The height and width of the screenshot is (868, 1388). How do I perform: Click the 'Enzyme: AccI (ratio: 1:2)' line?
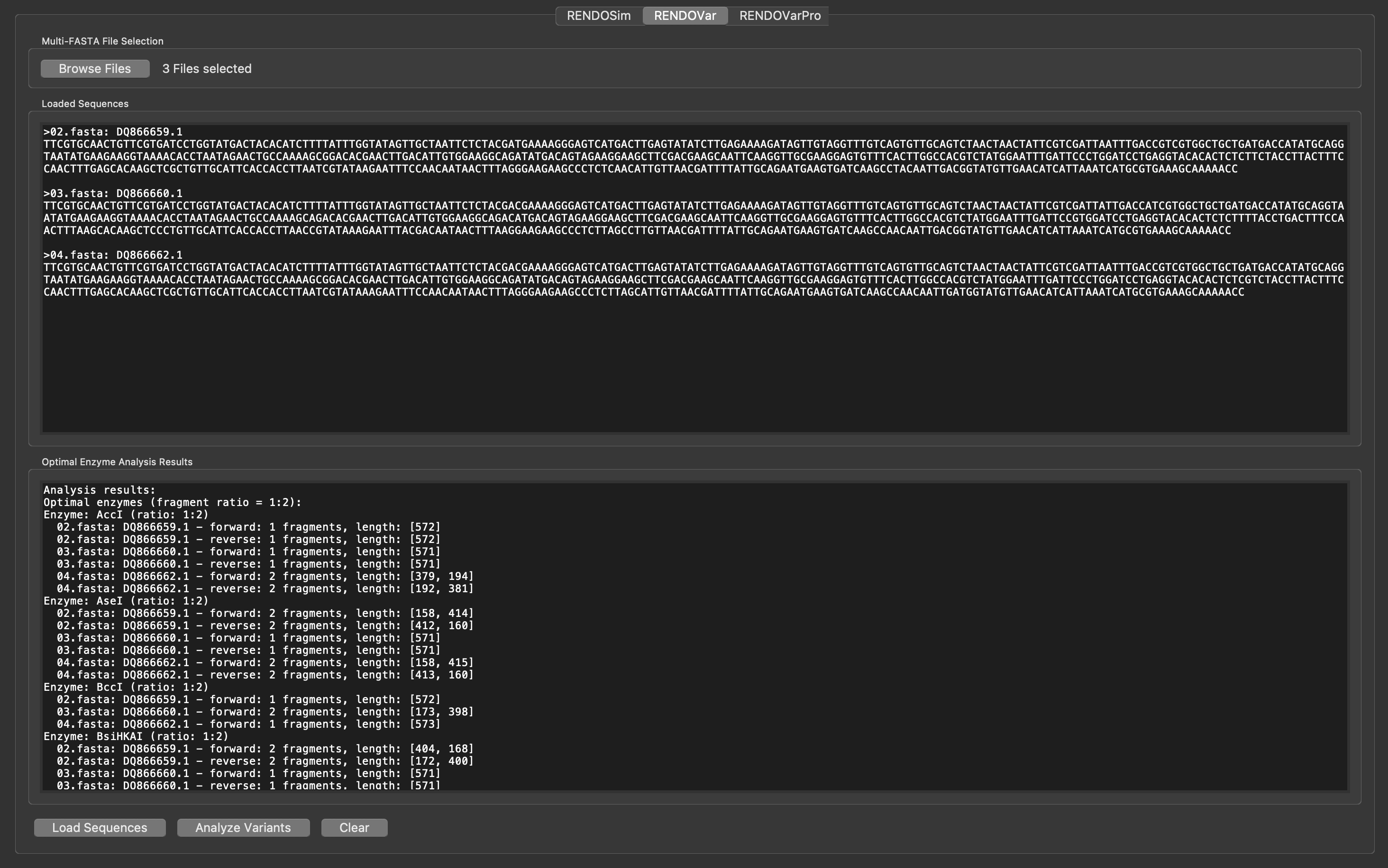[x=126, y=515]
